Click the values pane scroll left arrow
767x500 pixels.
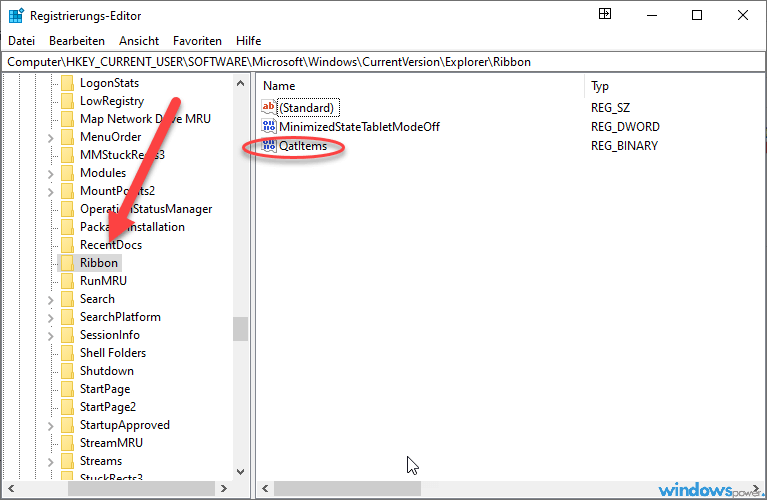265,488
